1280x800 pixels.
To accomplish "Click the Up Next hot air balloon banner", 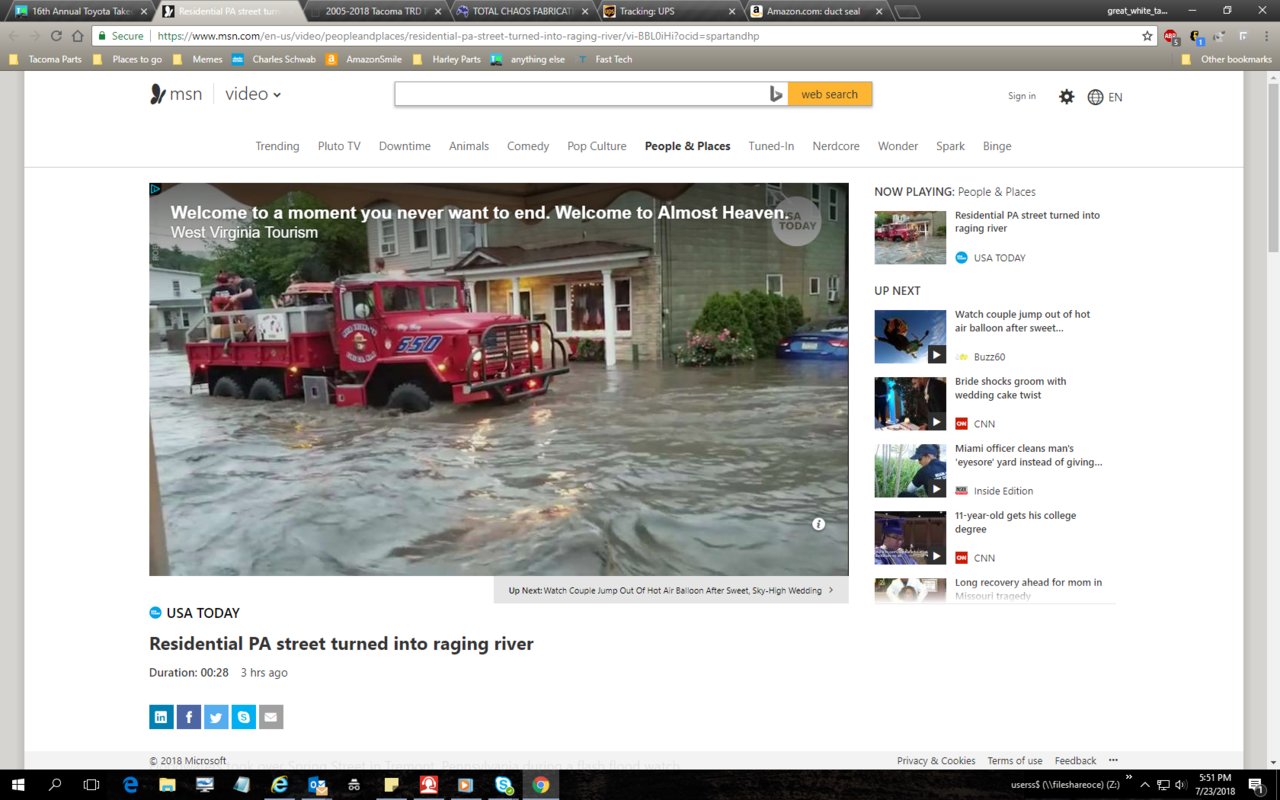I will click(671, 590).
